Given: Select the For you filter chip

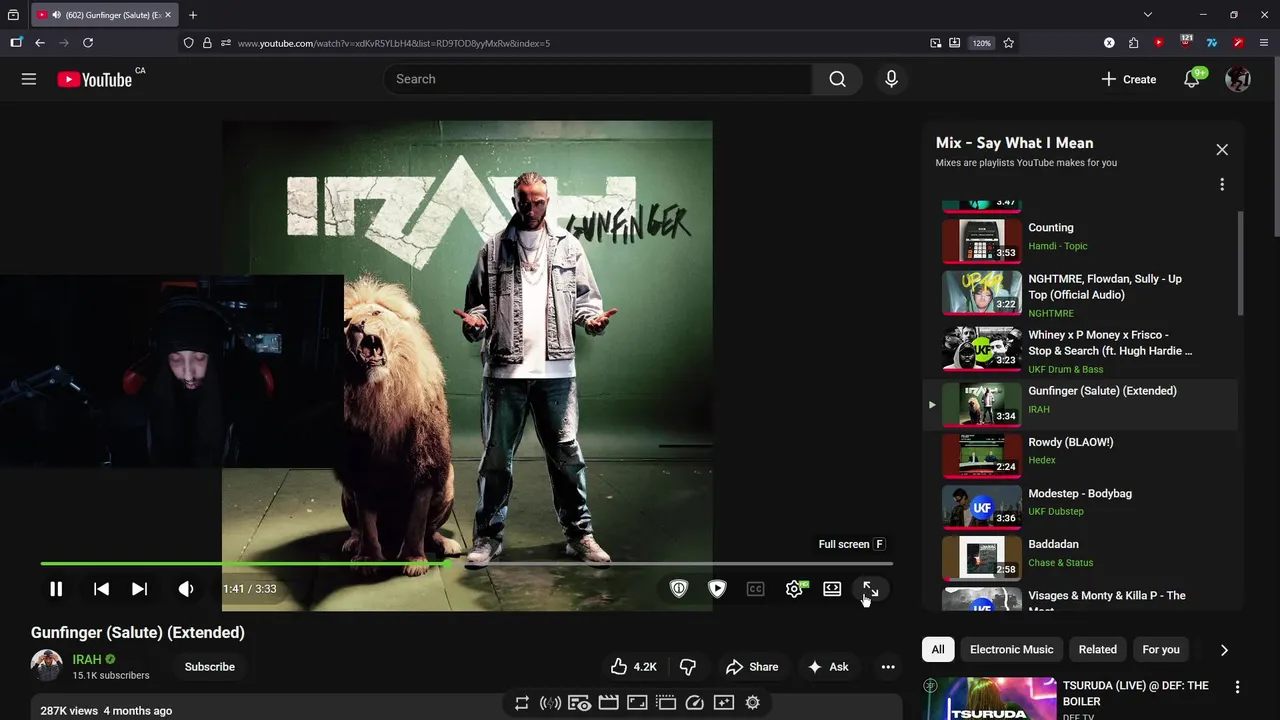Looking at the screenshot, I should [1161, 649].
